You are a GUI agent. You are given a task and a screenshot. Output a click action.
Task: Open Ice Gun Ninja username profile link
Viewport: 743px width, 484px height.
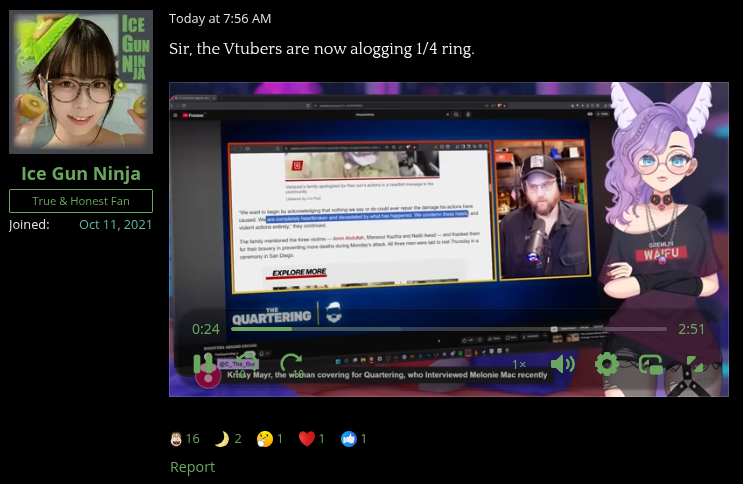coord(81,174)
